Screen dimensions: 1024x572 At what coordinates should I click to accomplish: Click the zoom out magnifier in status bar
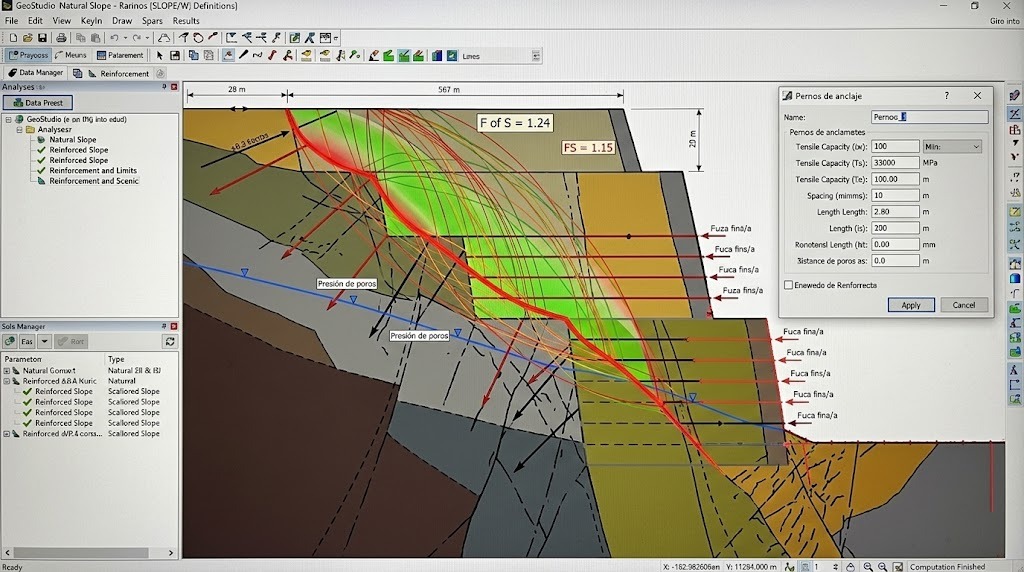click(868, 567)
